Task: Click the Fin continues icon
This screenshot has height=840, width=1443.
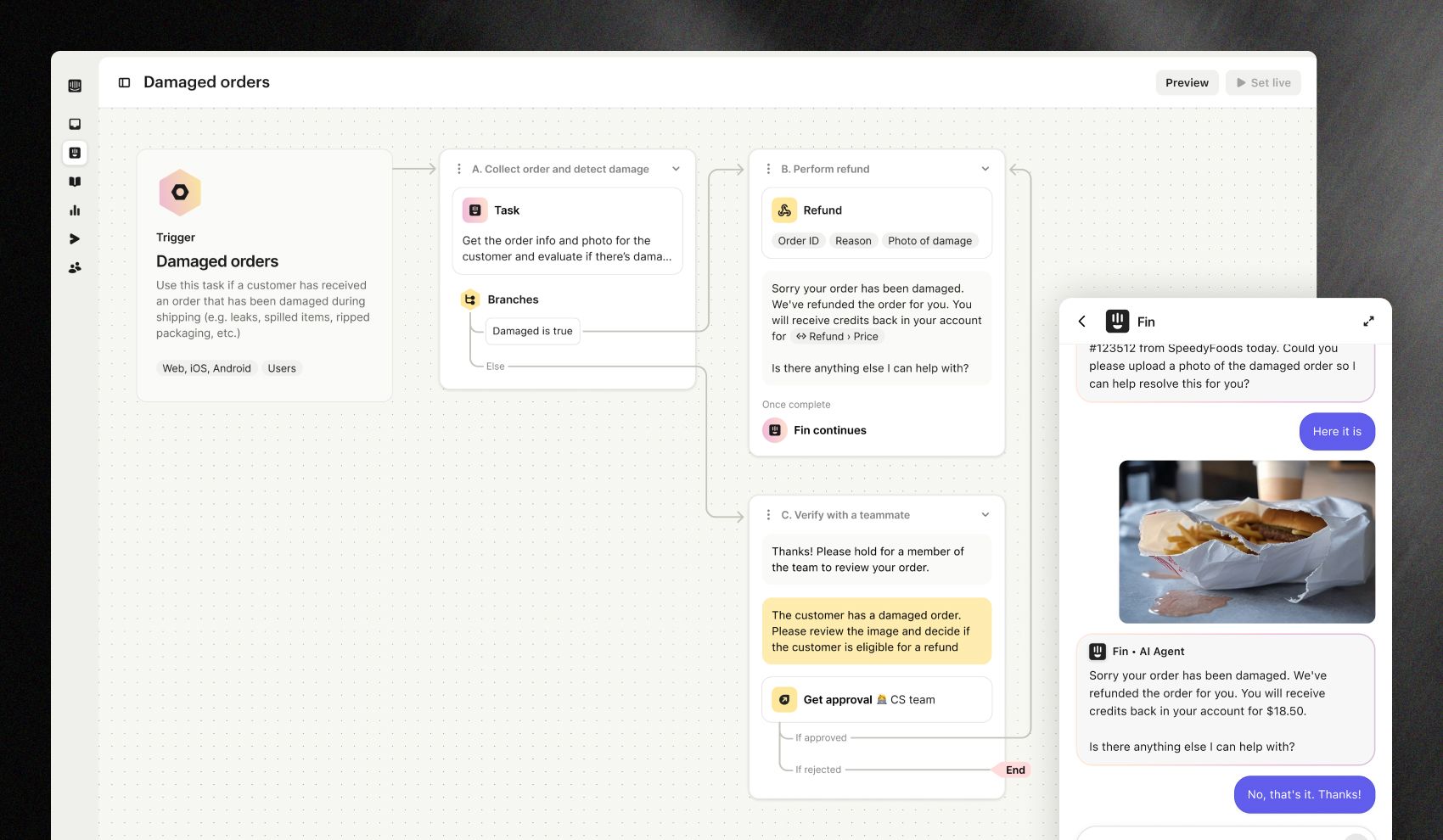Action: click(775, 430)
